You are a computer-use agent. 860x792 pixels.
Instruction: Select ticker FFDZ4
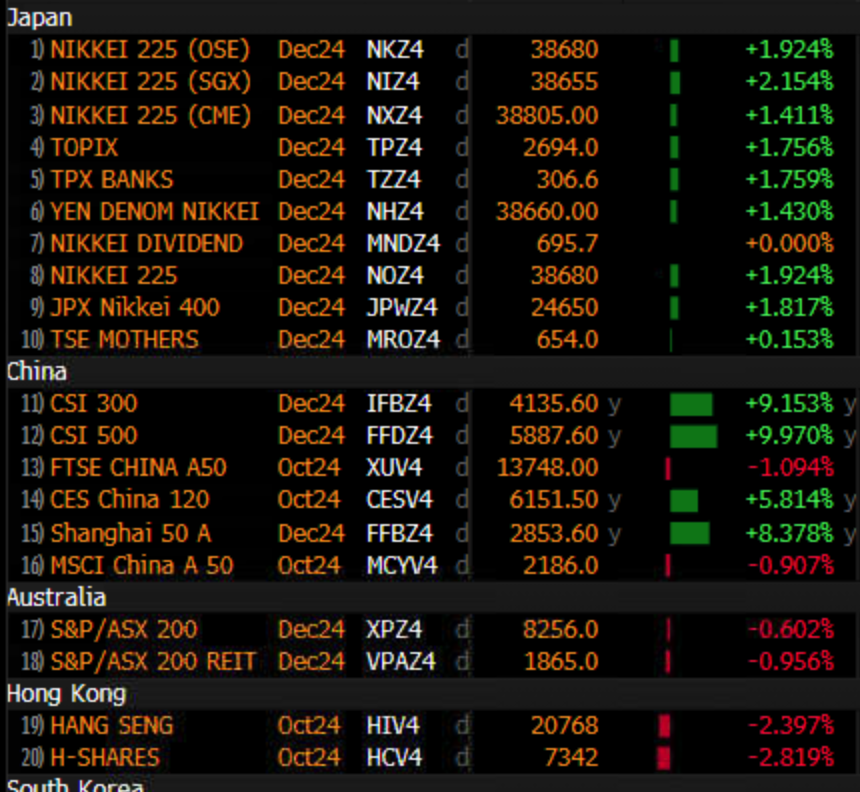pyautogui.click(x=400, y=435)
